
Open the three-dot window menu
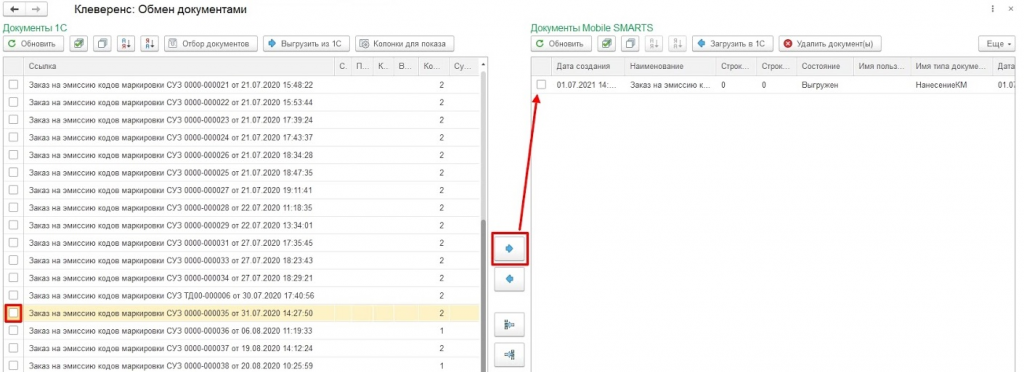(992, 10)
